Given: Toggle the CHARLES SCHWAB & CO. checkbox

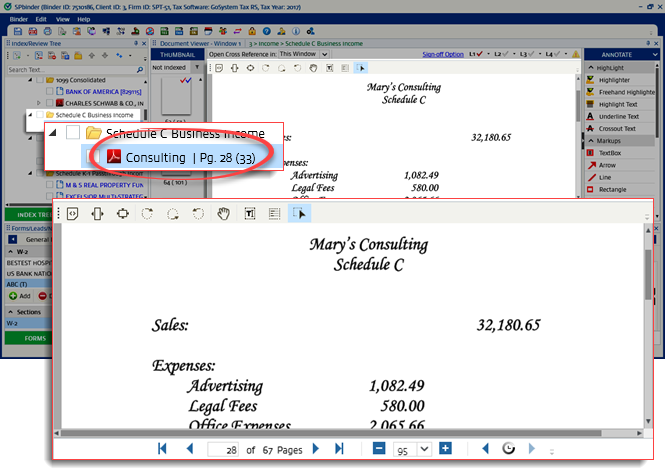Looking at the screenshot, I should [48, 103].
